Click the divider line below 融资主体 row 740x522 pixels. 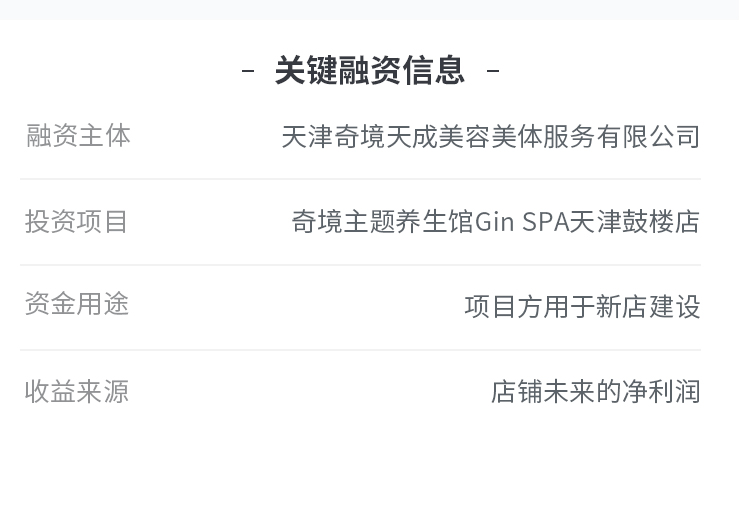361,179
